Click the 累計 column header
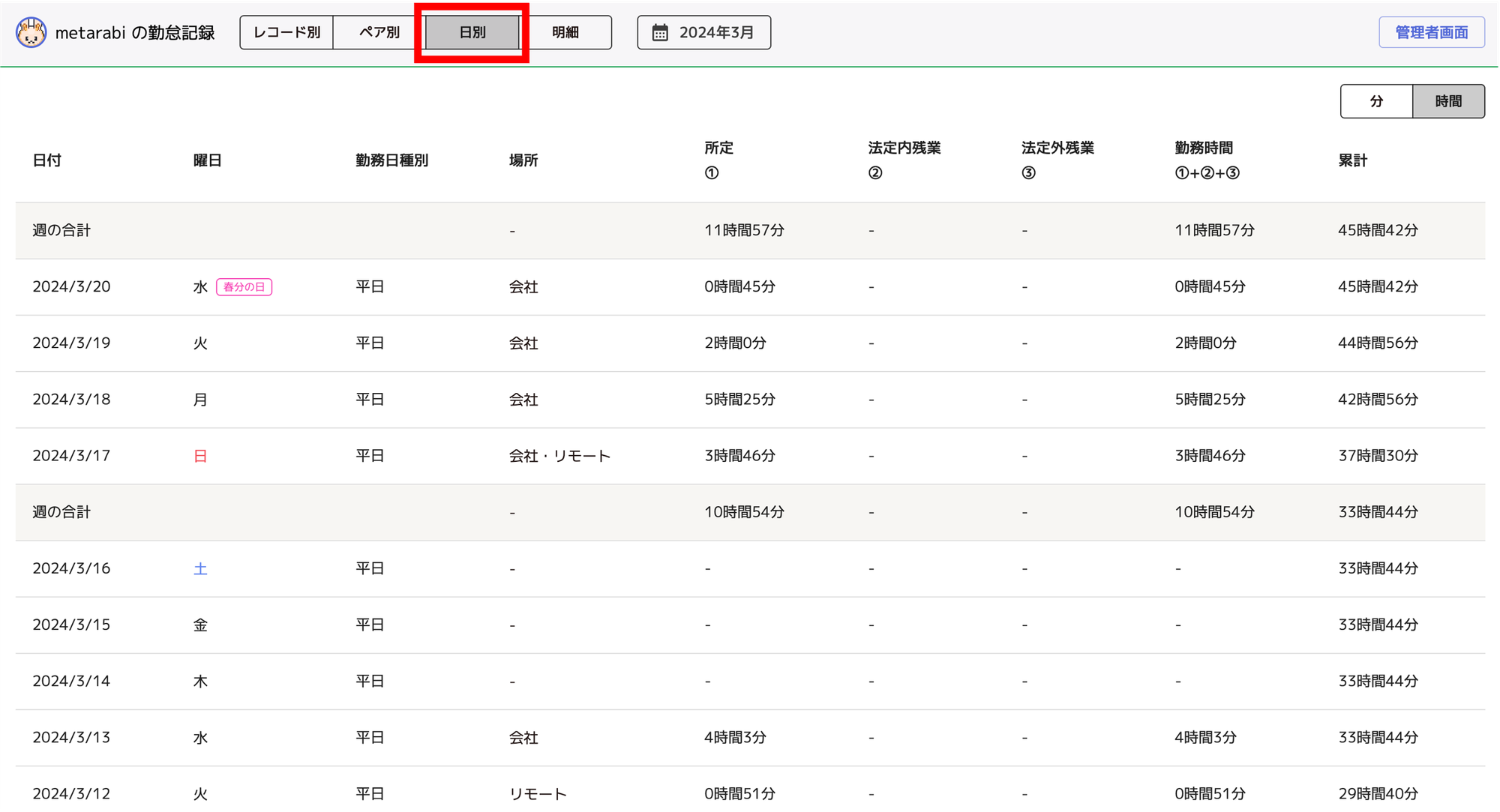Image resolution: width=1500 pixels, height=812 pixels. (1353, 160)
